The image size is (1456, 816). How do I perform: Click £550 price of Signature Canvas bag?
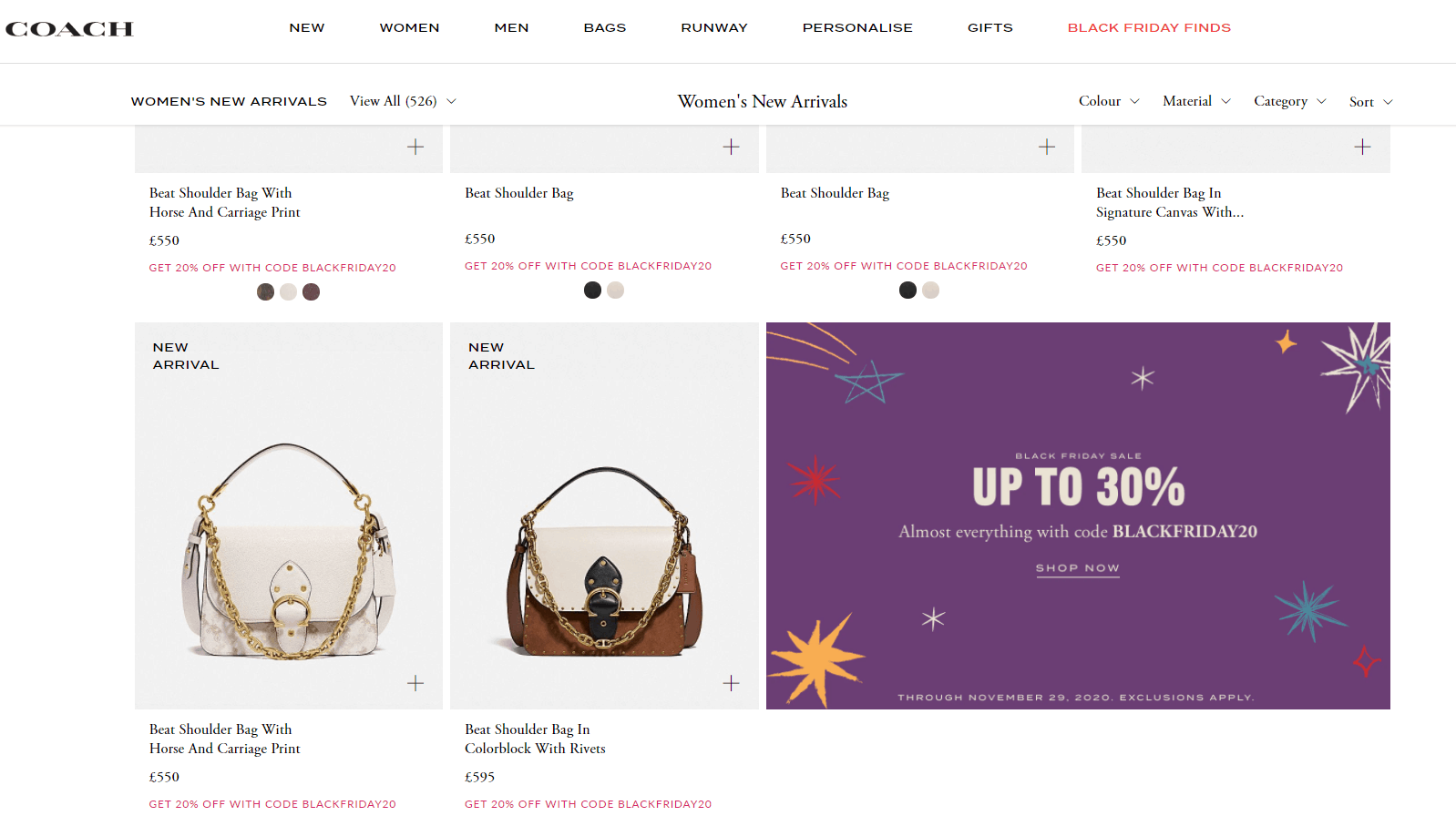click(x=1111, y=240)
